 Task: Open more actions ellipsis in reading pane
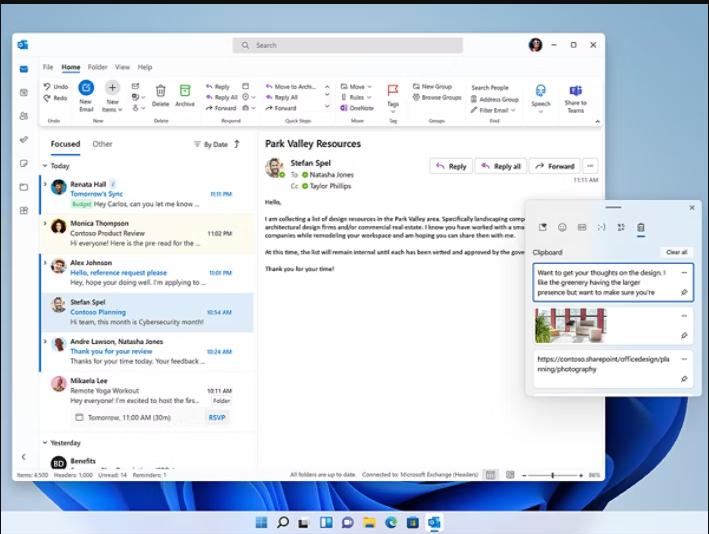point(590,166)
